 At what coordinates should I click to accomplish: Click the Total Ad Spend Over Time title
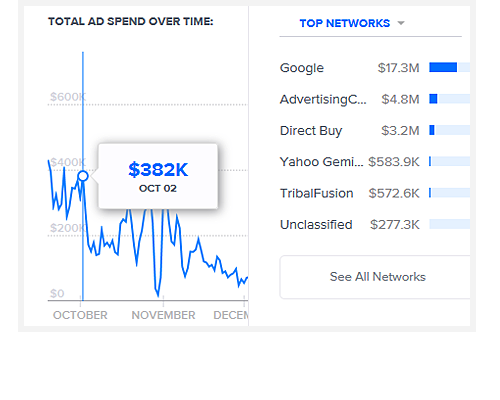point(131,22)
